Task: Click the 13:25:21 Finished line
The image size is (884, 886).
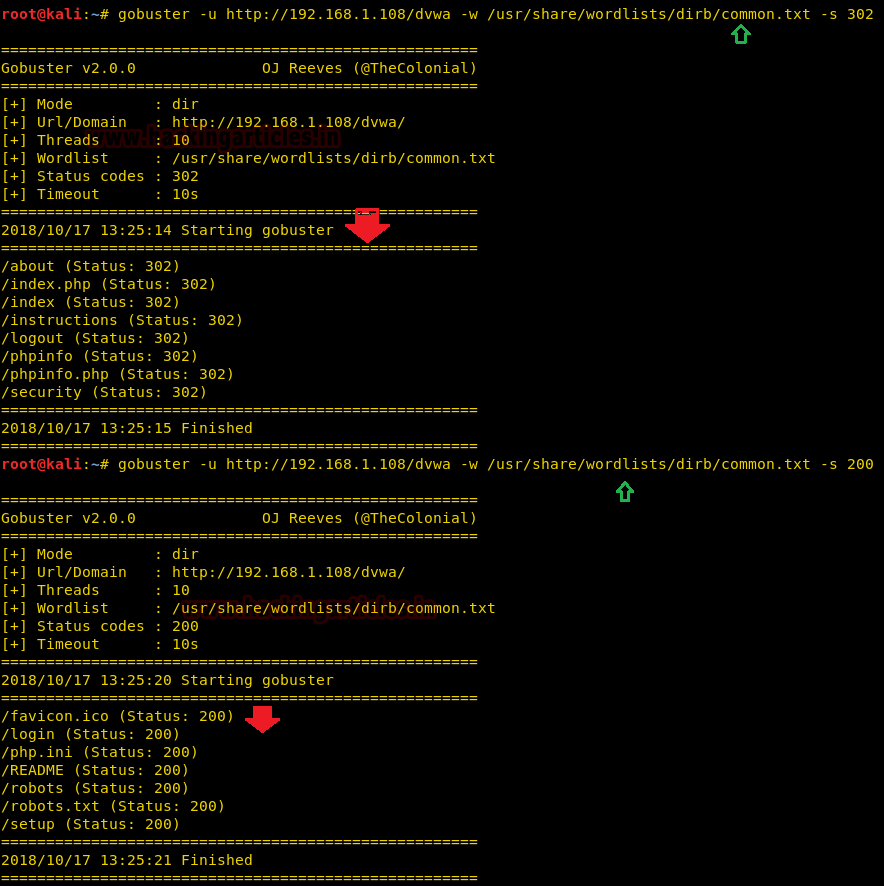Action: click(x=127, y=860)
